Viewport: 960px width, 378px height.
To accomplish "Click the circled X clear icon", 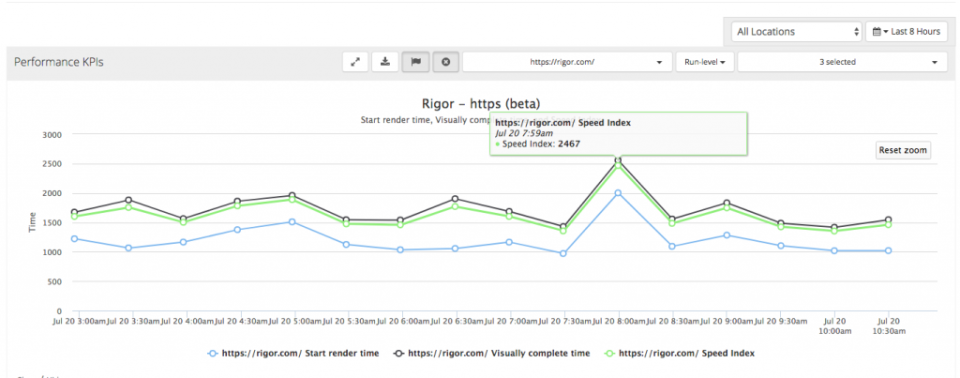I will click(446, 62).
